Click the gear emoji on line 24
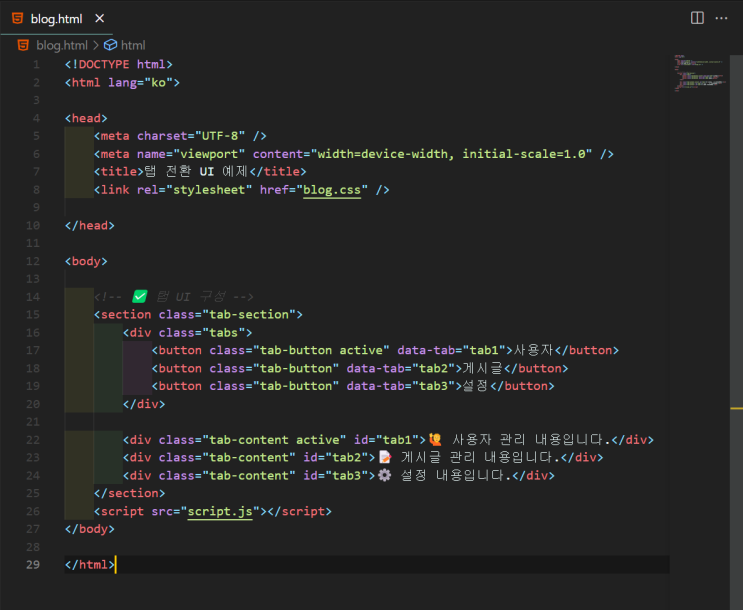Viewport: 743px width, 610px height. (x=385, y=475)
